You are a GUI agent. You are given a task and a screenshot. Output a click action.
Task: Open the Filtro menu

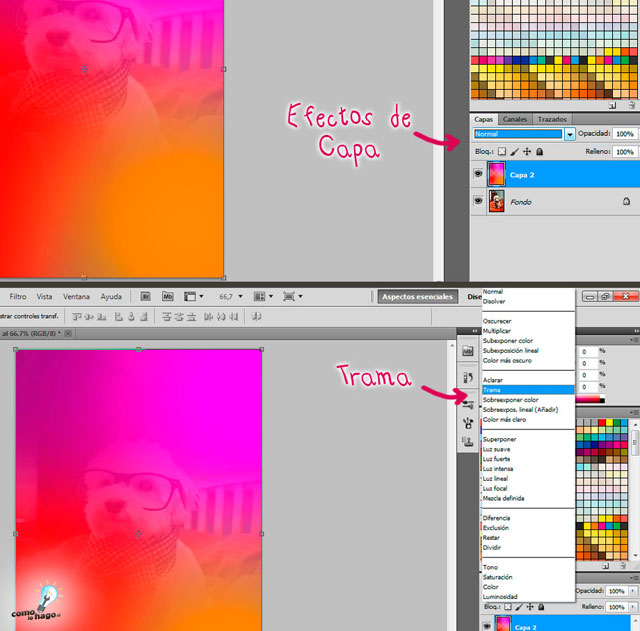pyautogui.click(x=18, y=296)
